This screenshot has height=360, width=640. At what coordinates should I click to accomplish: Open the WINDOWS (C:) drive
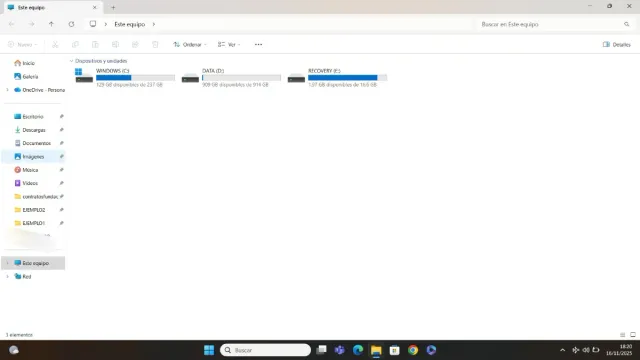(x=125, y=78)
